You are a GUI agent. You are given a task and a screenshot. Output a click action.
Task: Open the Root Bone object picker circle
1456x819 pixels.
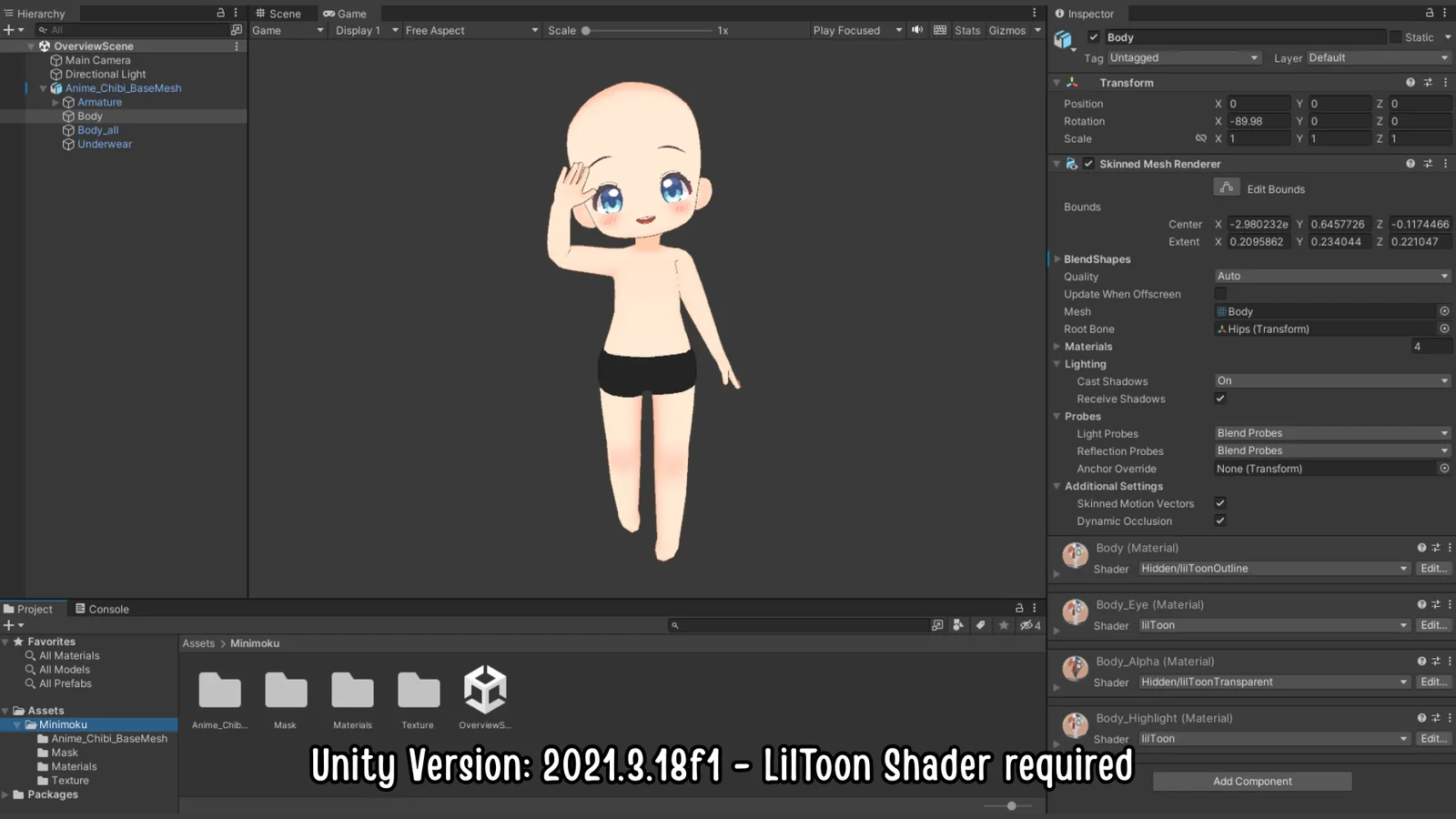click(1443, 329)
